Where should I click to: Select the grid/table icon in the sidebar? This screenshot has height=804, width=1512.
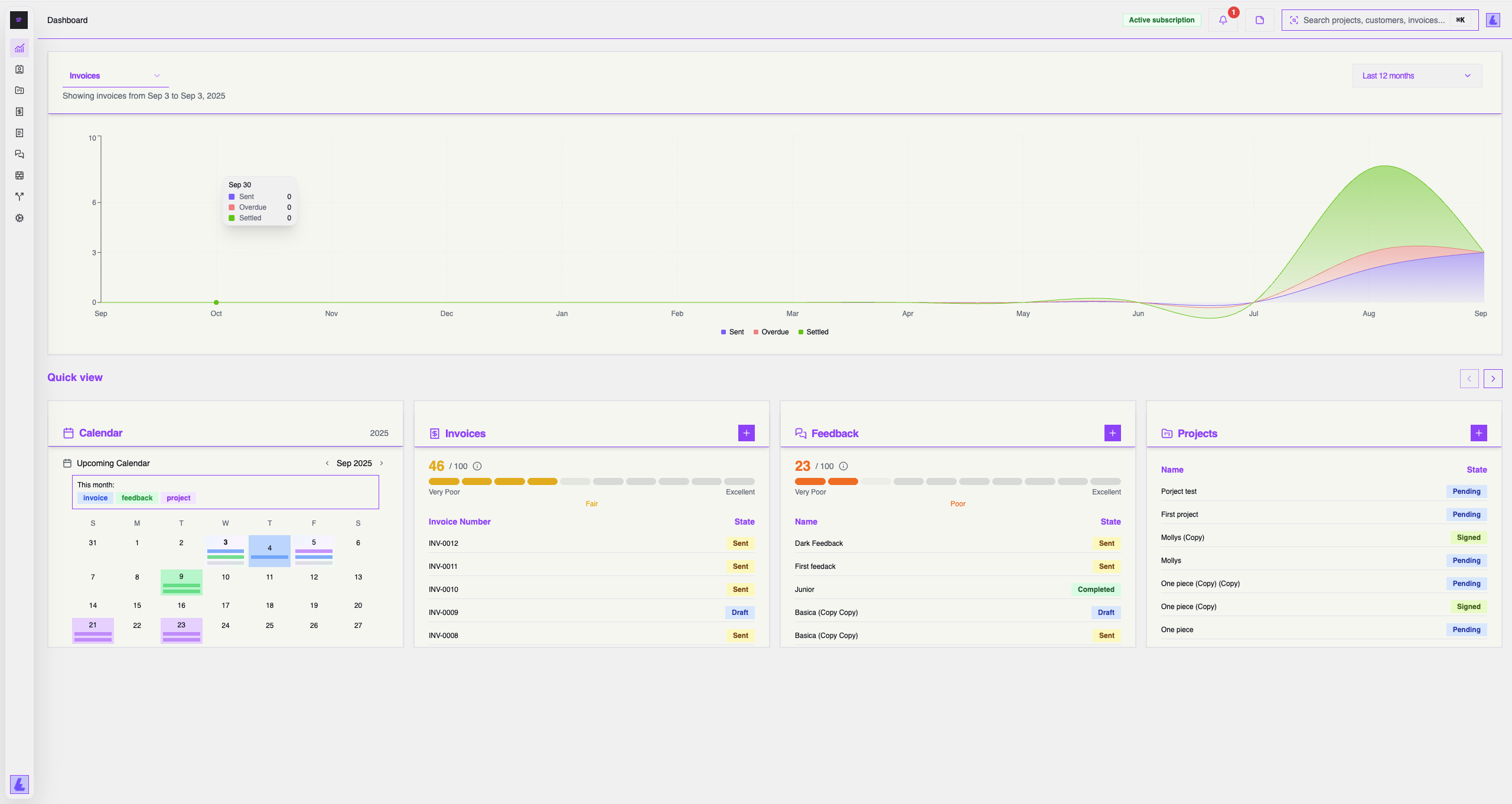click(x=19, y=175)
